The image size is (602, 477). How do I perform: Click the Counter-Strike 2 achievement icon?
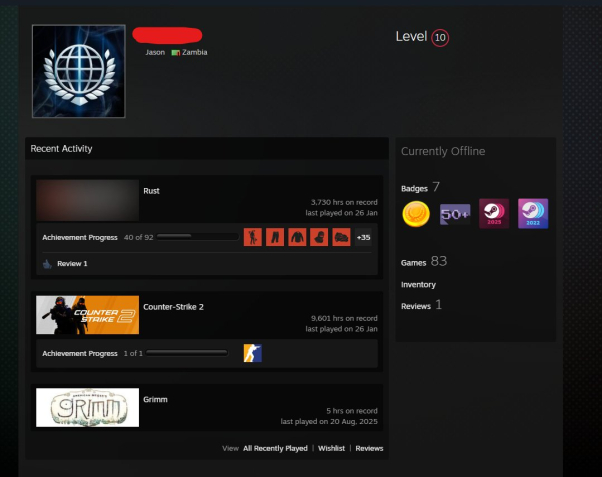252,353
